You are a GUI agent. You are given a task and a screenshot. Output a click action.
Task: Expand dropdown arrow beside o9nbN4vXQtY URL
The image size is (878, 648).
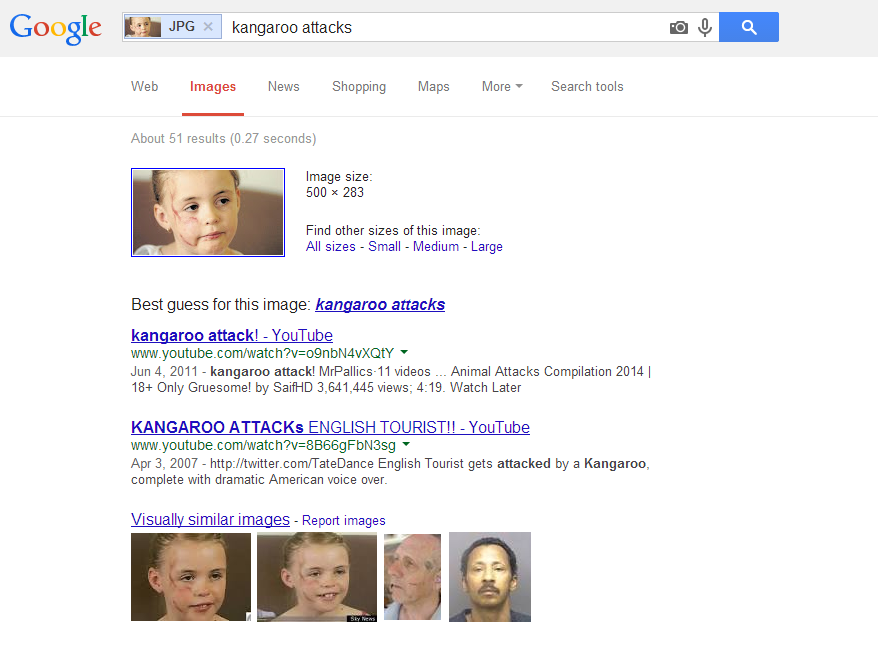click(404, 352)
